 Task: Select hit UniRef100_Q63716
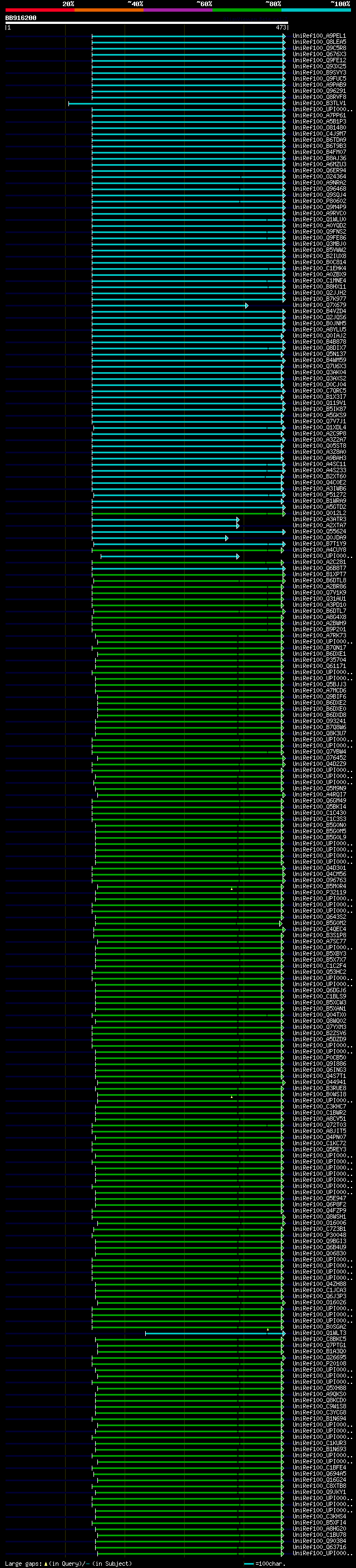pyautogui.click(x=319, y=1547)
